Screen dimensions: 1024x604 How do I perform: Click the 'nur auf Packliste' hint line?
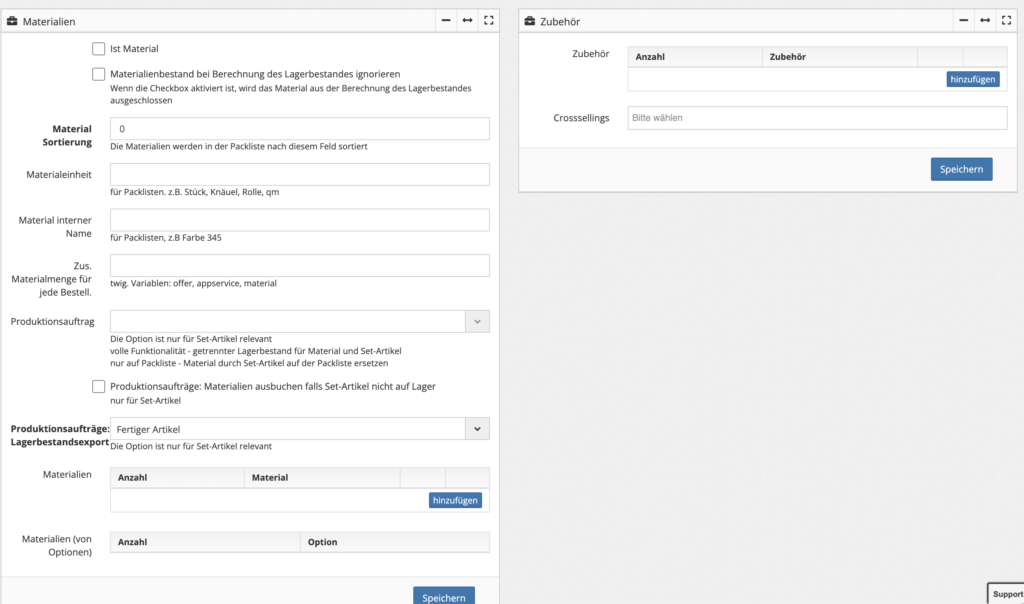click(x=249, y=363)
